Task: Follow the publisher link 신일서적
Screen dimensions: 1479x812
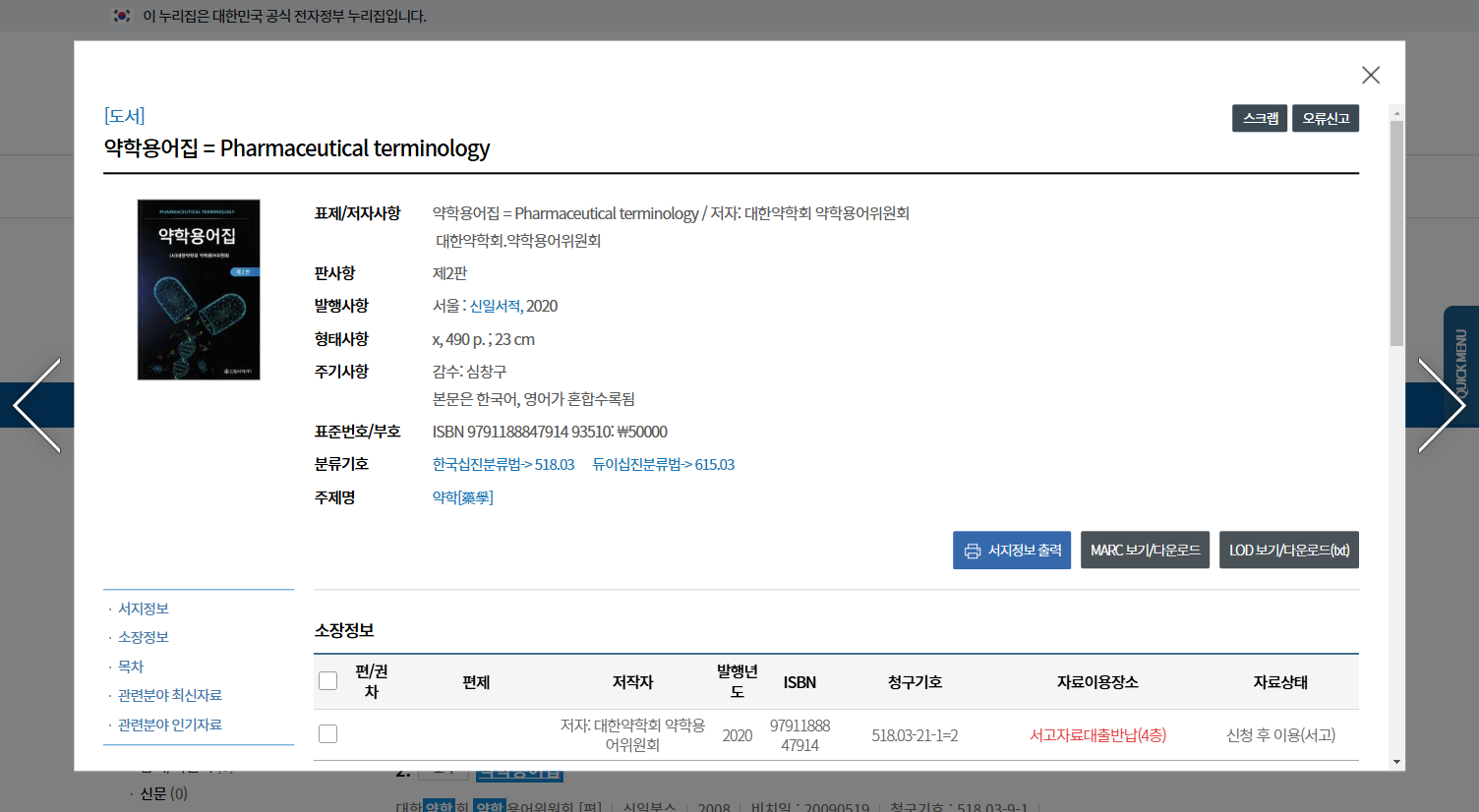Action: click(495, 306)
